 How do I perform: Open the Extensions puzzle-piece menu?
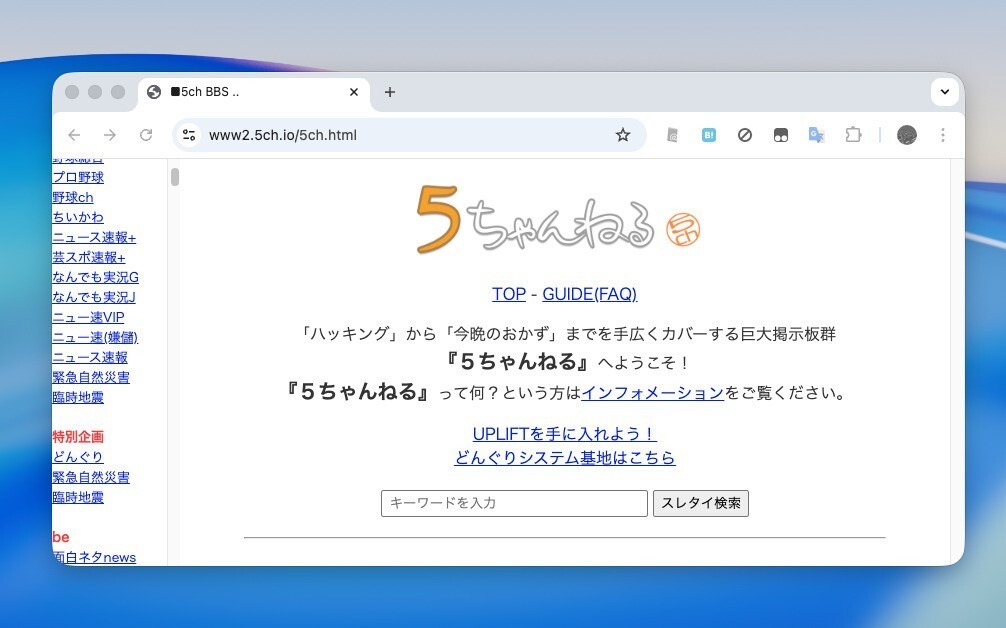(x=853, y=135)
